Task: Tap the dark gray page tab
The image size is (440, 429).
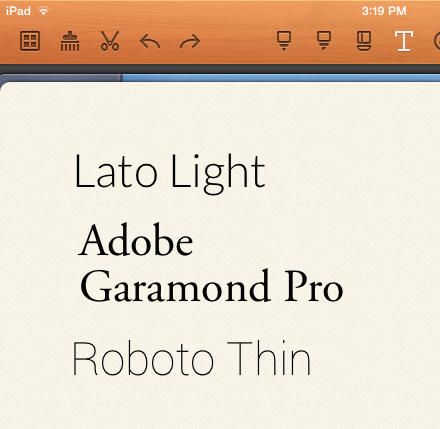Action: [61, 78]
